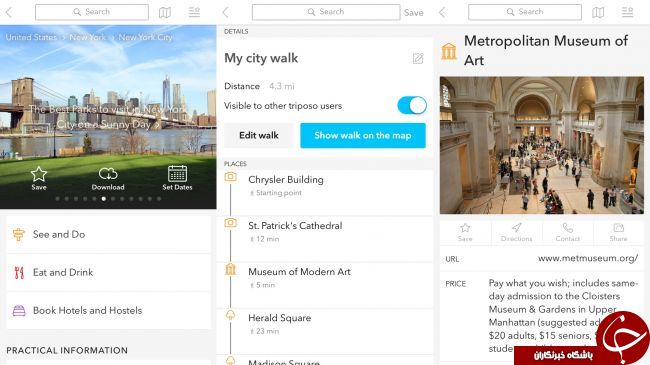The height and width of the screenshot is (365, 650).
Task: Click Save next to the middle search field
Action: point(414,12)
